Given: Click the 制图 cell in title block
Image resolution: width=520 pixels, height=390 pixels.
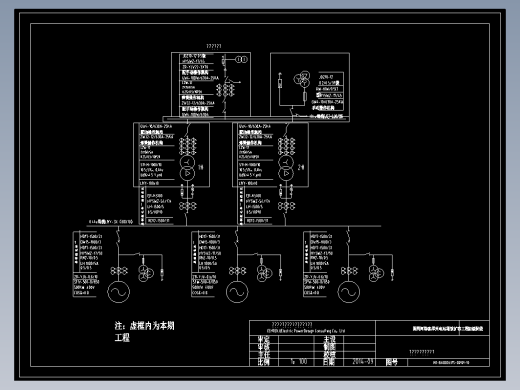Looking at the screenshot, I should coord(329,347).
